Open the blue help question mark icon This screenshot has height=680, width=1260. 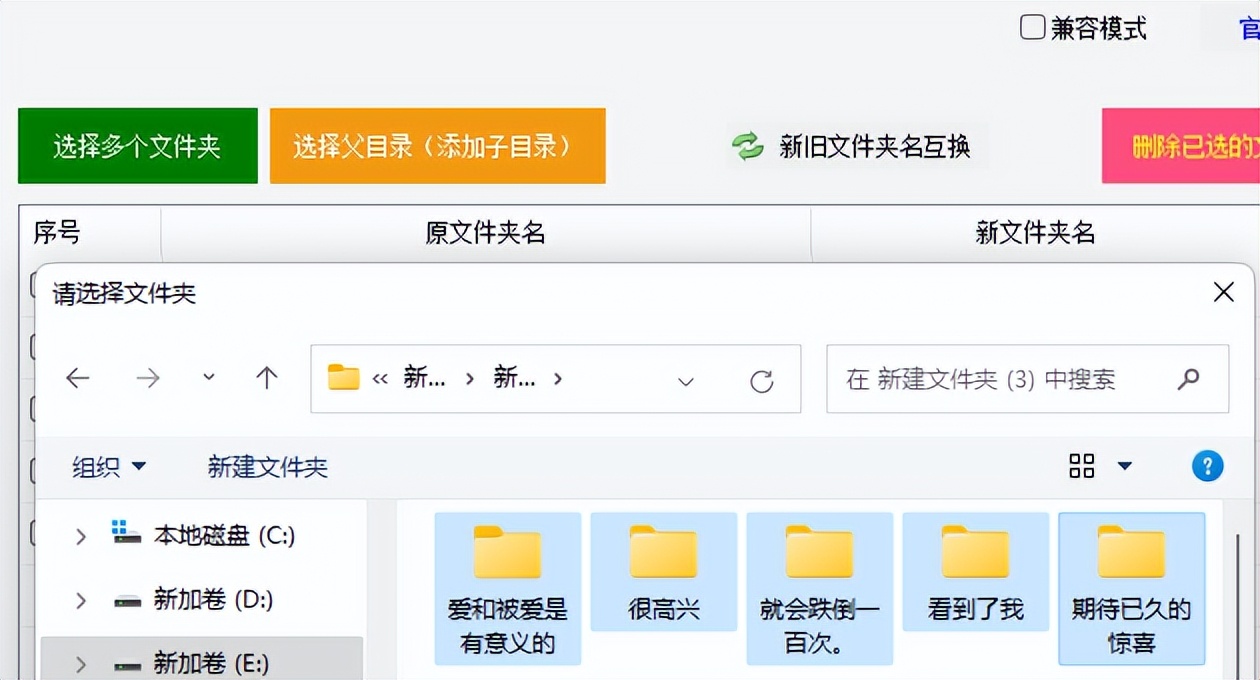[1207, 466]
